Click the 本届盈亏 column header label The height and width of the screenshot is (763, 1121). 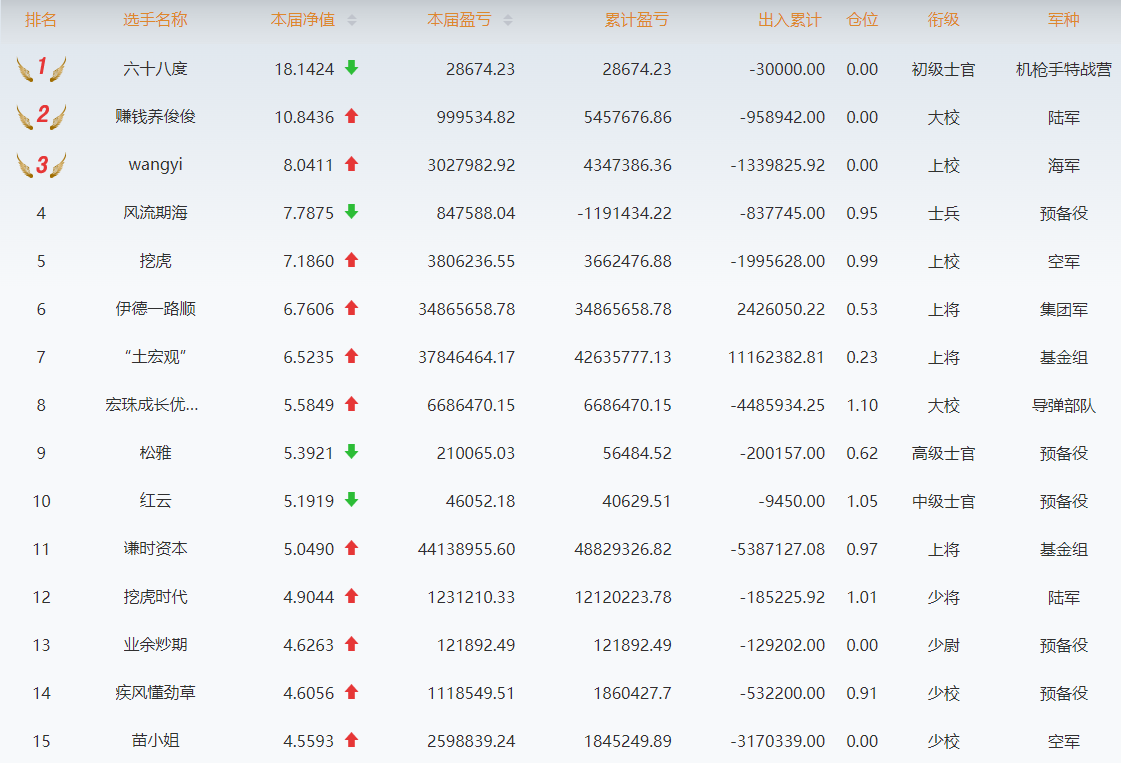tap(459, 20)
